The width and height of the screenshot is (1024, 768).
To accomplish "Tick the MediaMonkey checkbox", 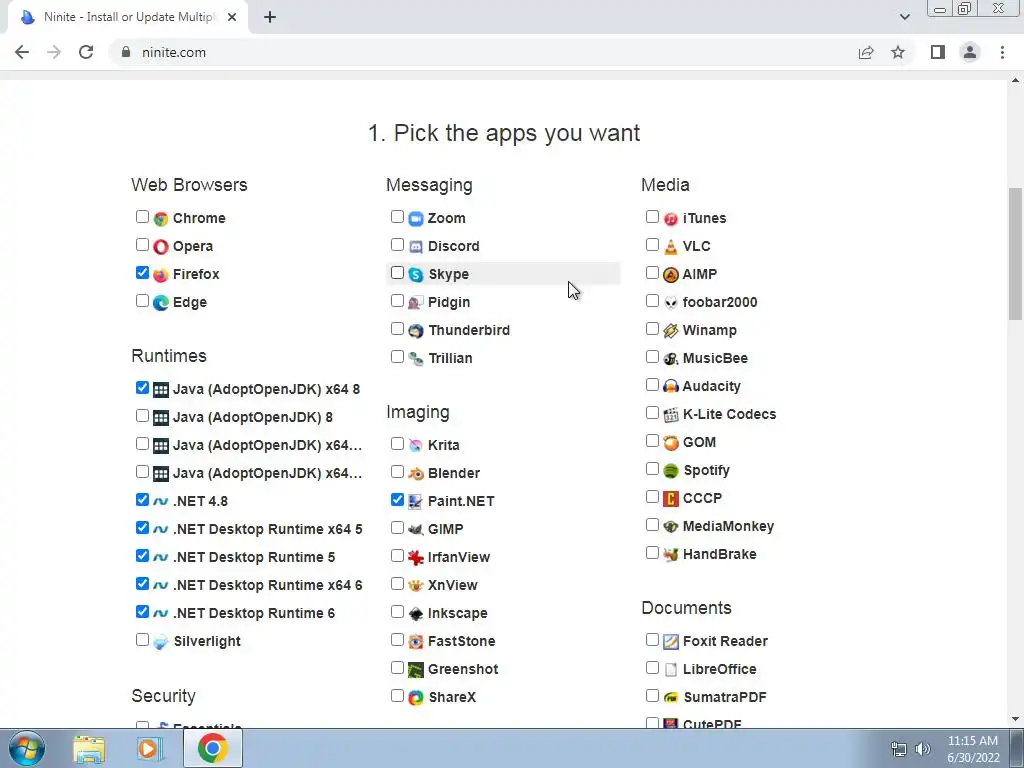I will (652, 525).
